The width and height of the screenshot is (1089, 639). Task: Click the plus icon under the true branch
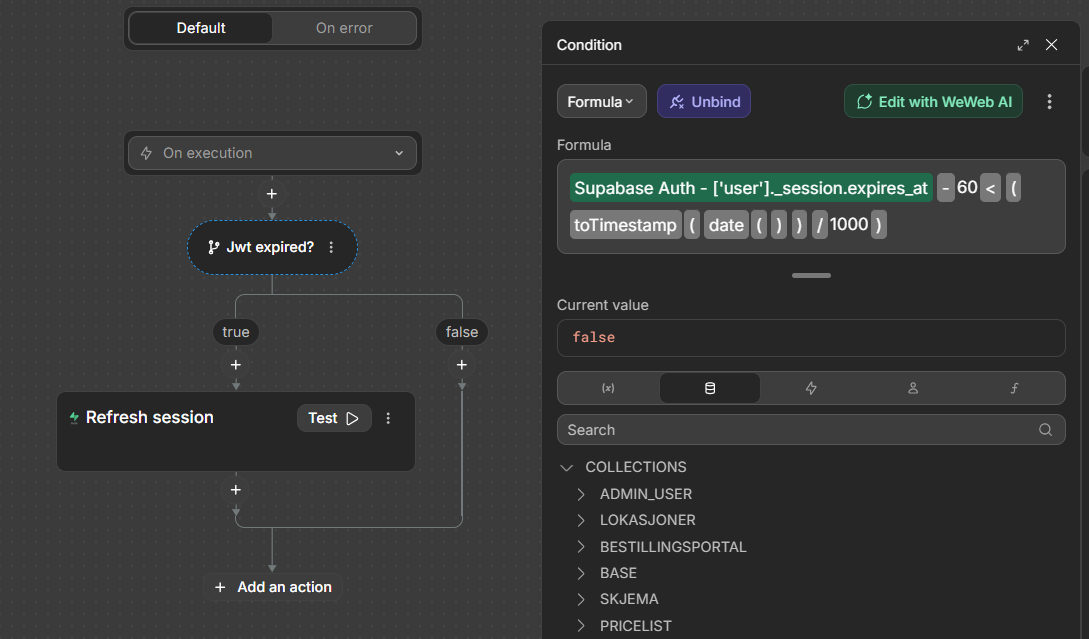[x=236, y=365]
